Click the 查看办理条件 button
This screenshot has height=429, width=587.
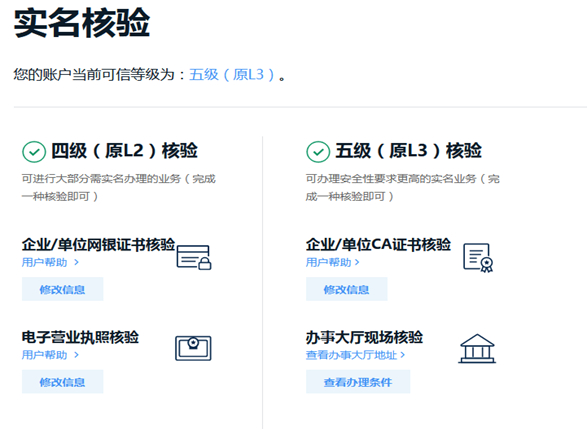pyautogui.click(x=358, y=381)
